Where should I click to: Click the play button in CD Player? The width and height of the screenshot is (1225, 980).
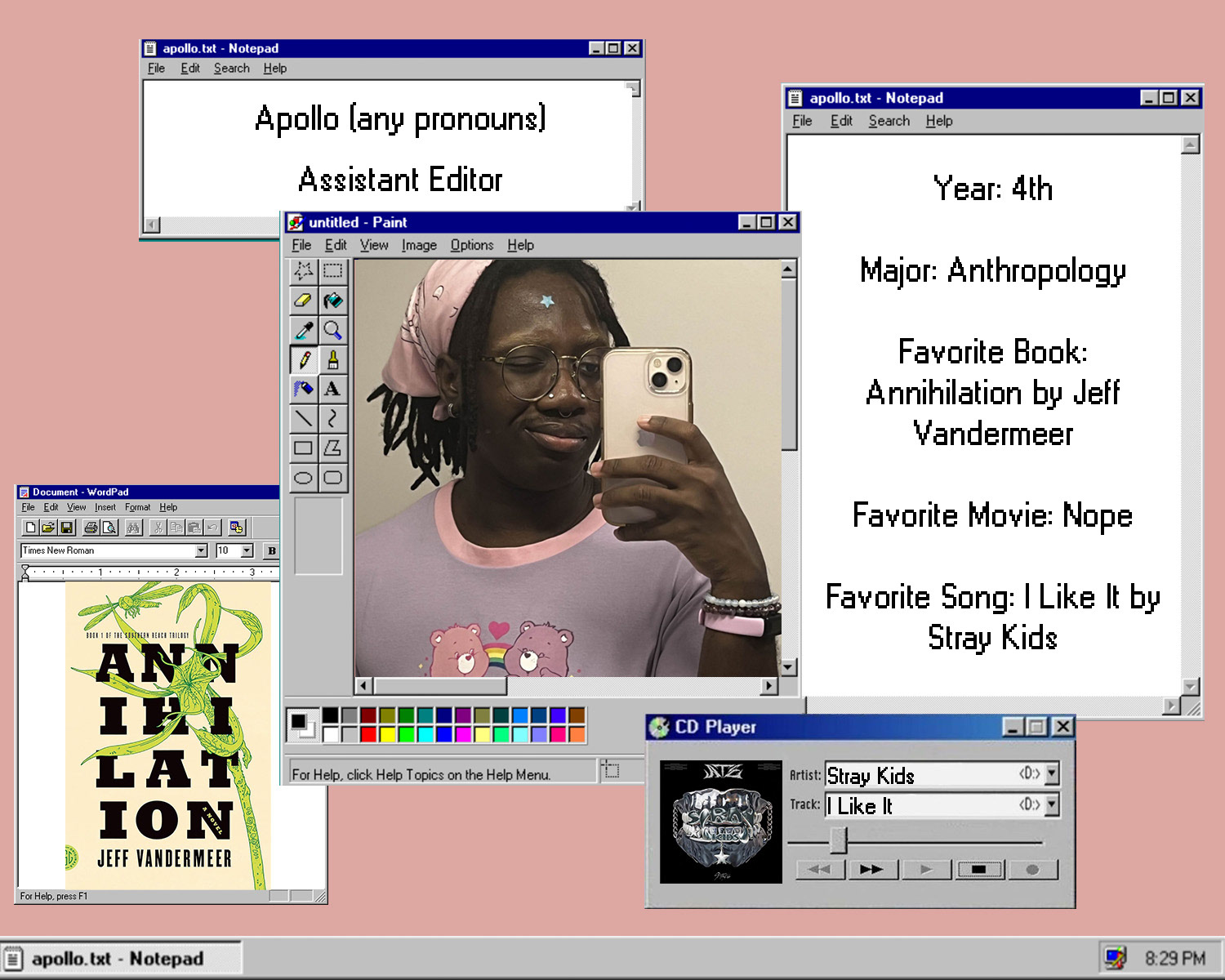[926, 870]
